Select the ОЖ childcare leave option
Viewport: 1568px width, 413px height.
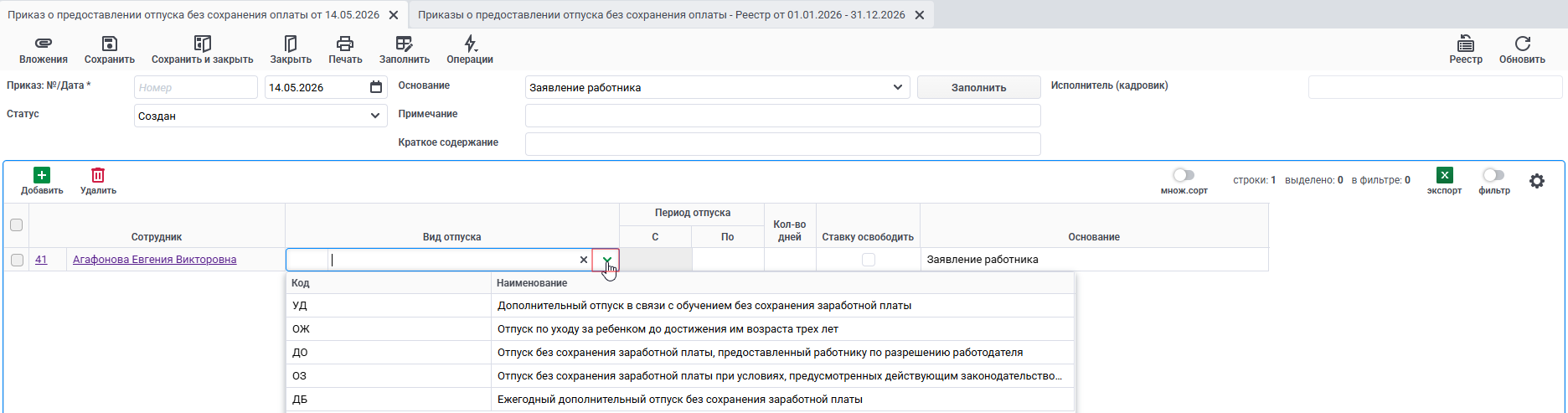point(680,329)
